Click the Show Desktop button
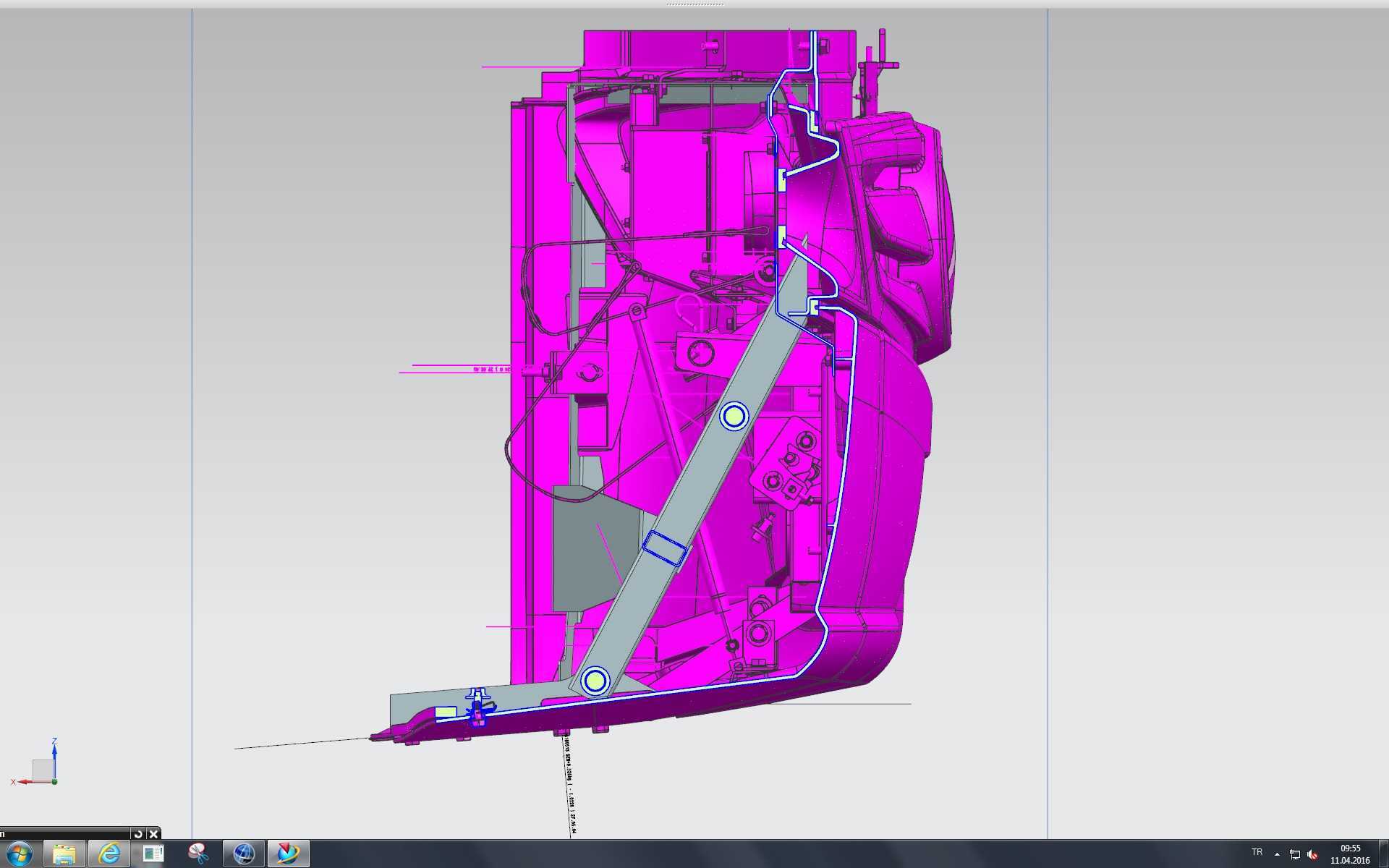1389x868 pixels. point(1383,854)
